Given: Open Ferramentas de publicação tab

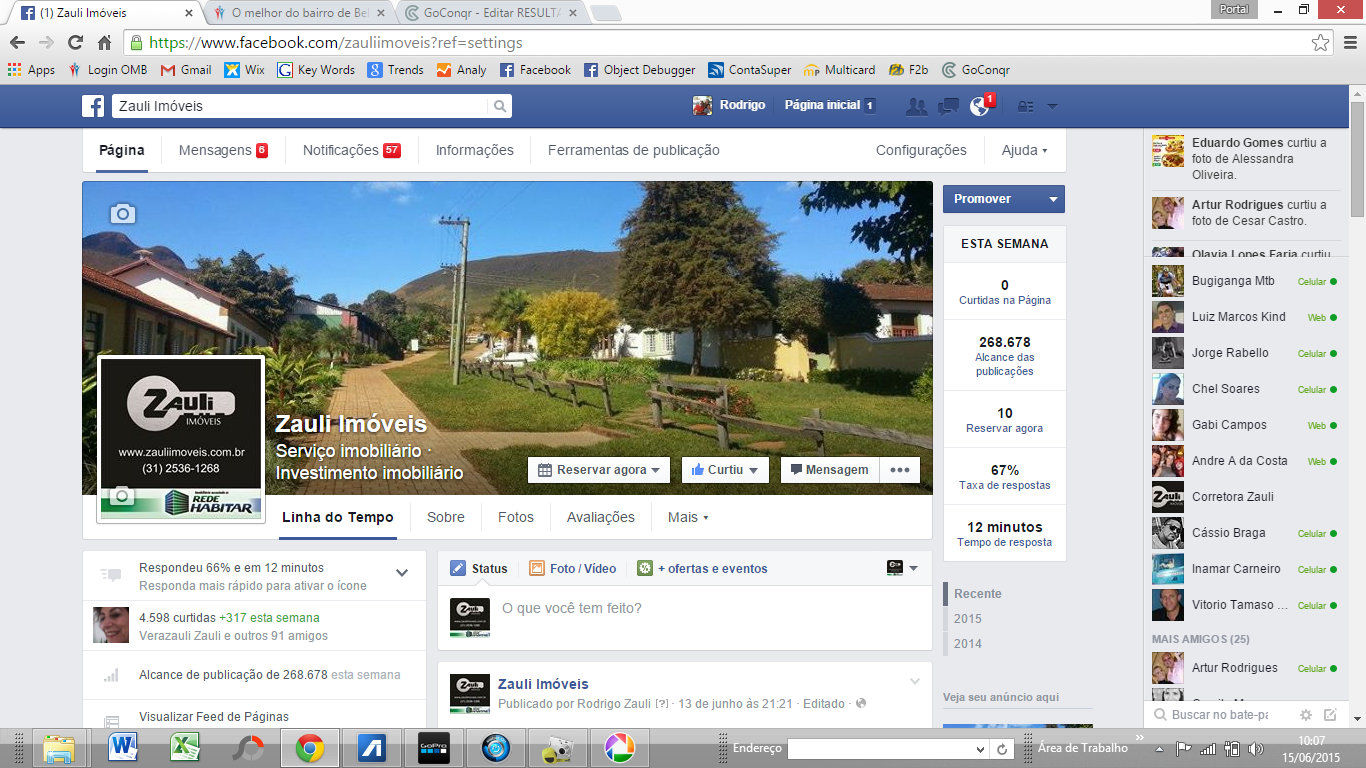Looking at the screenshot, I should coord(634,151).
